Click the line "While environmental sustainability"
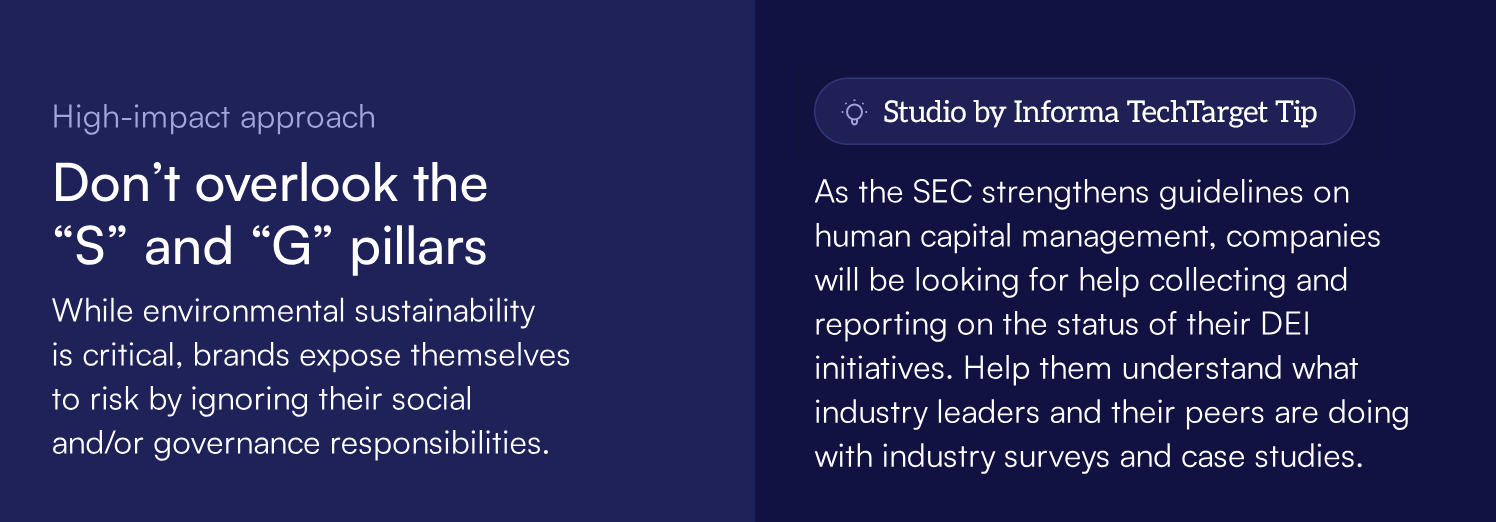This screenshot has width=1496, height=522. pyautogui.click(x=293, y=312)
